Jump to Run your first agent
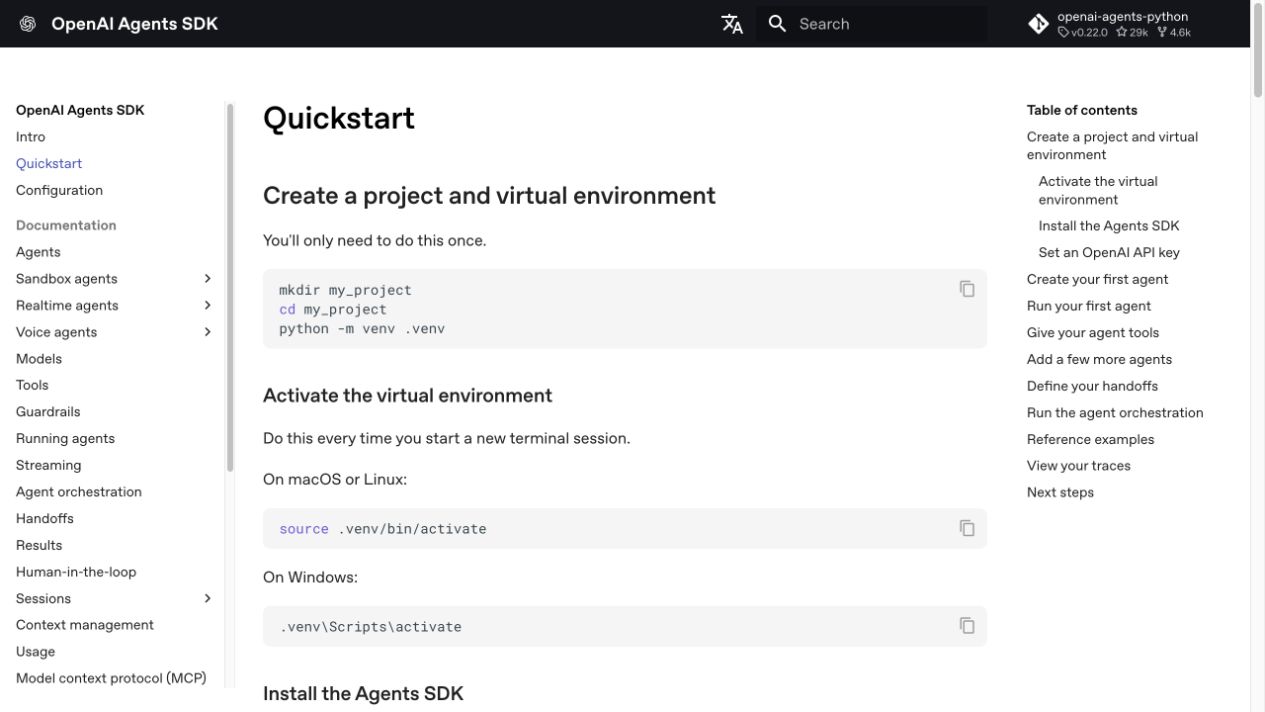1265x712 pixels. pos(1089,306)
